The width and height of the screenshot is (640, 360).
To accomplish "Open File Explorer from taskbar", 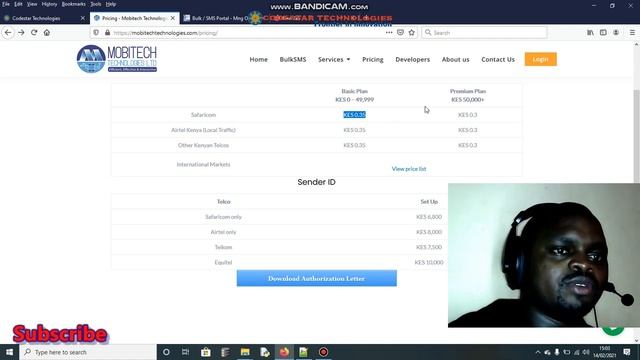I will (x=245, y=352).
